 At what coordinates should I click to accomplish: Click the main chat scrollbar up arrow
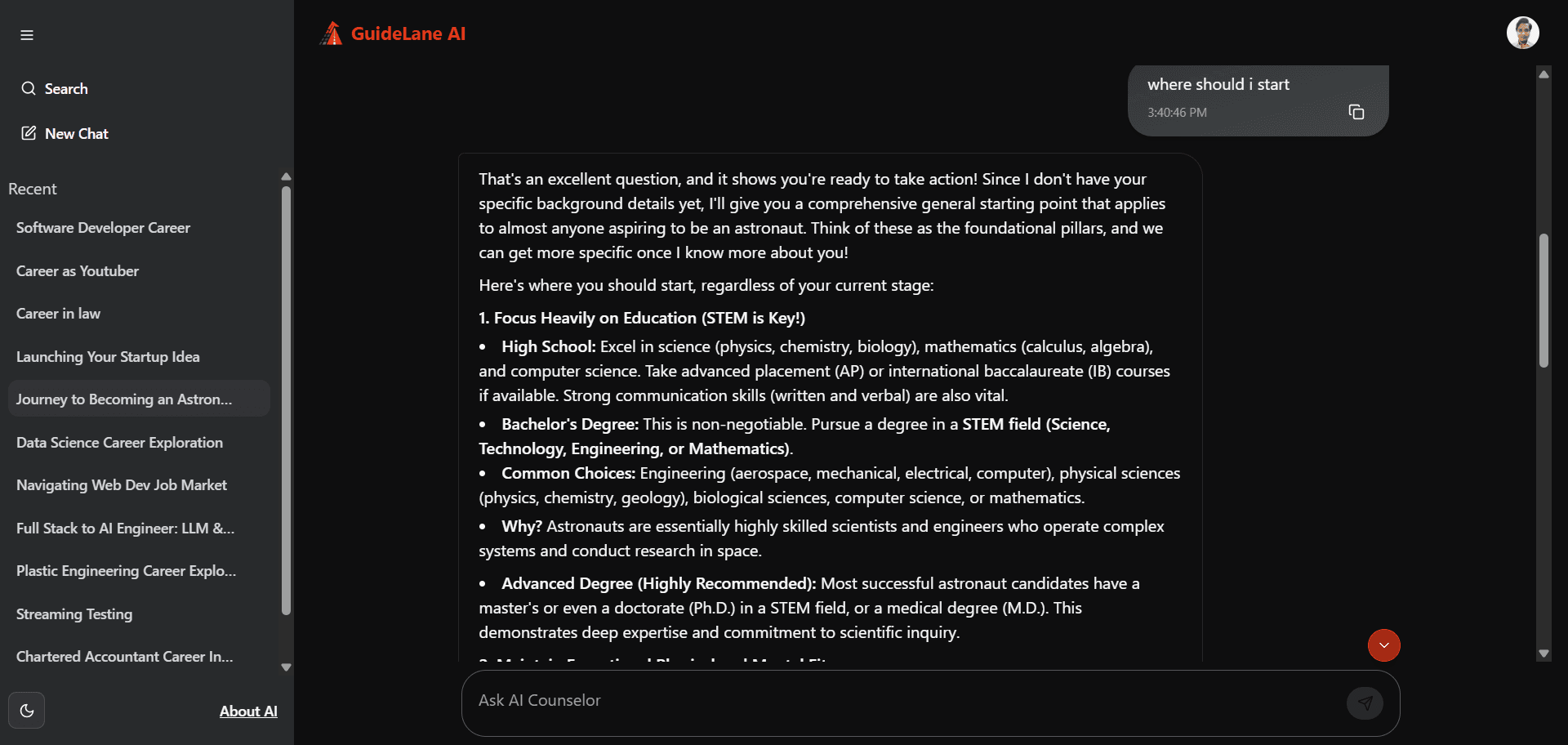pyautogui.click(x=1543, y=74)
